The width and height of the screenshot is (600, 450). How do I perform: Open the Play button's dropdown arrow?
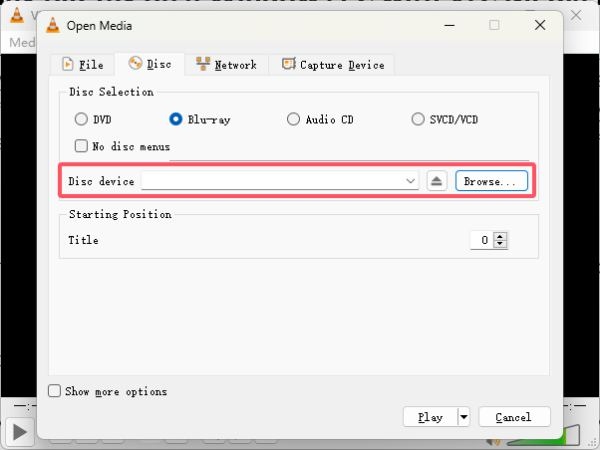[x=464, y=417]
